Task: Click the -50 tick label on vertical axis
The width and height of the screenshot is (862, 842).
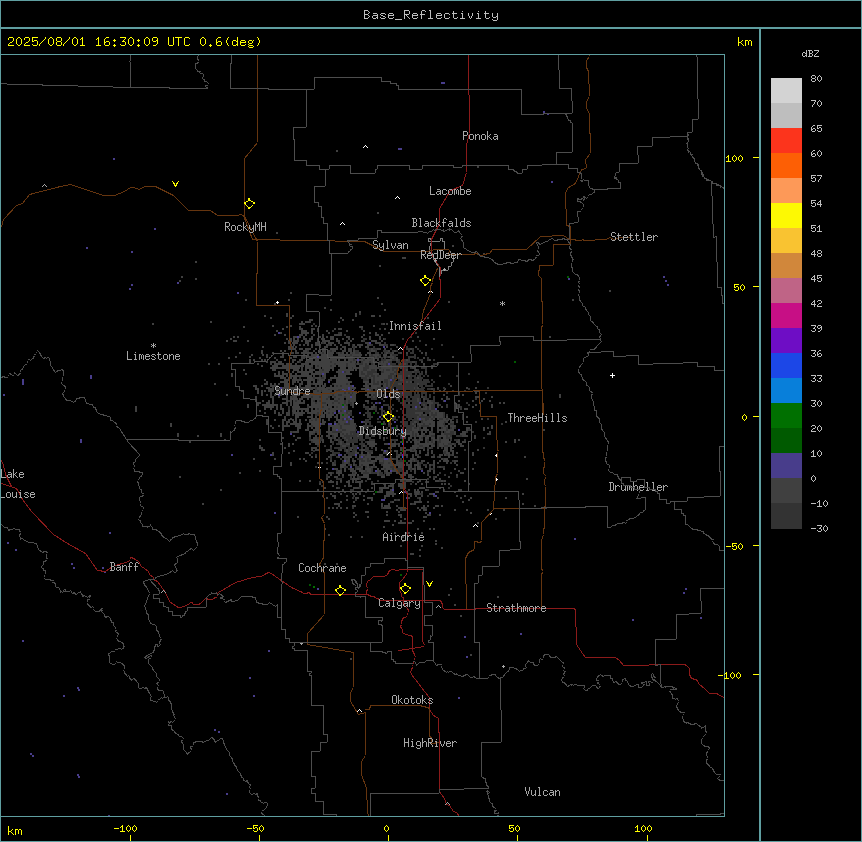Action: (734, 546)
